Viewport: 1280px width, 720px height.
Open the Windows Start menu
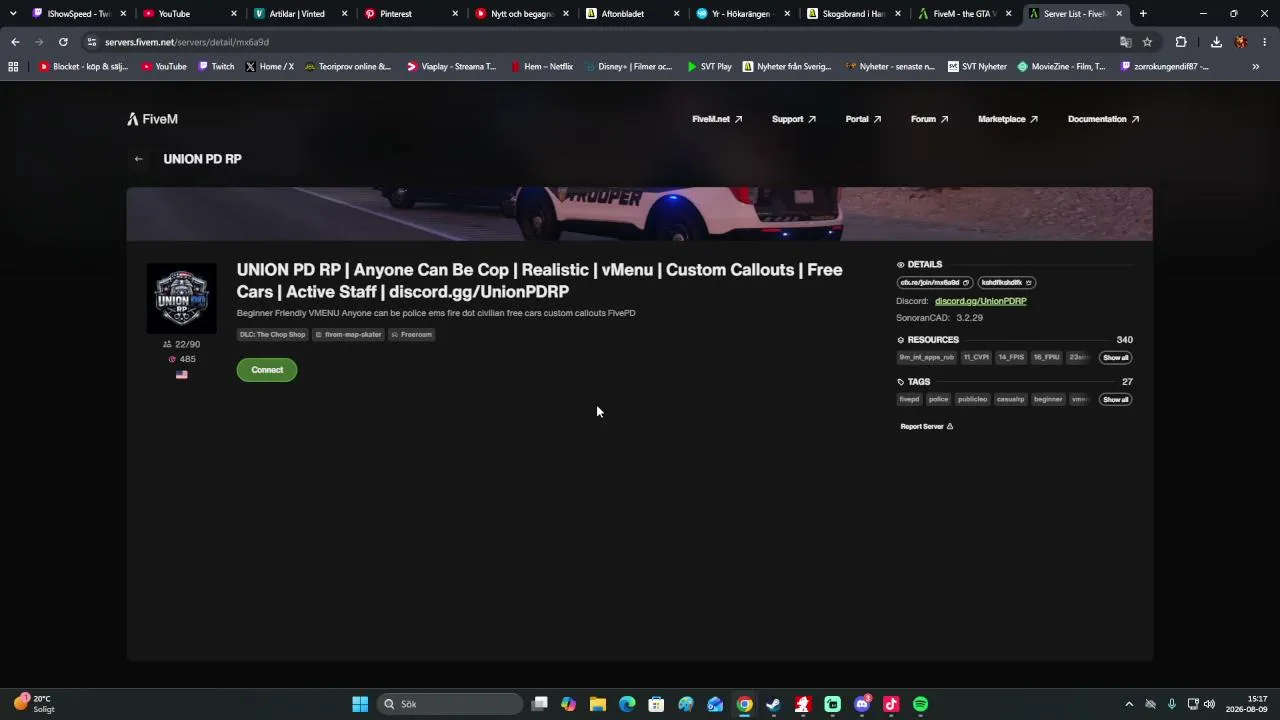pos(360,704)
